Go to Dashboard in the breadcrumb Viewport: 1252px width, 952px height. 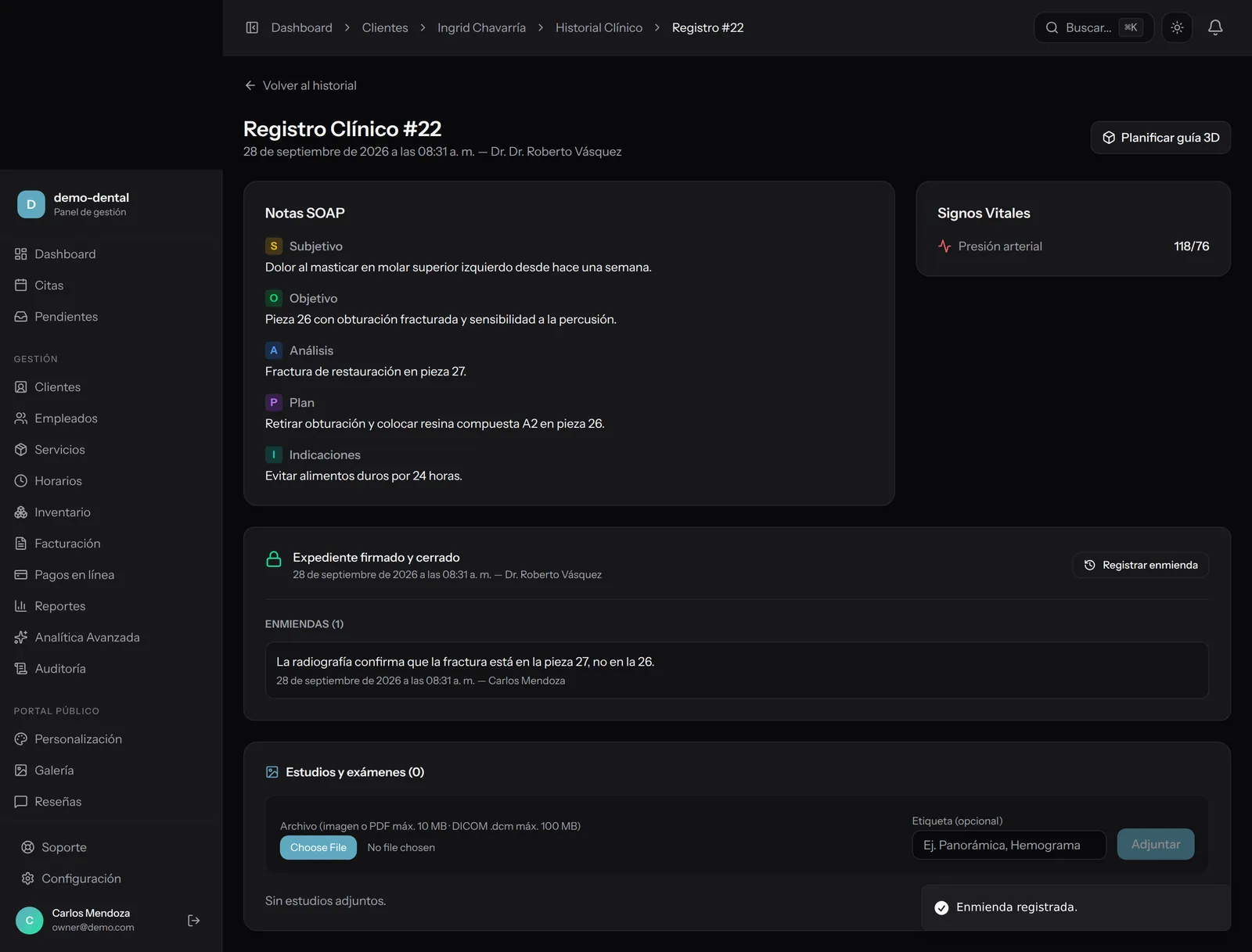(x=301, y=27)
